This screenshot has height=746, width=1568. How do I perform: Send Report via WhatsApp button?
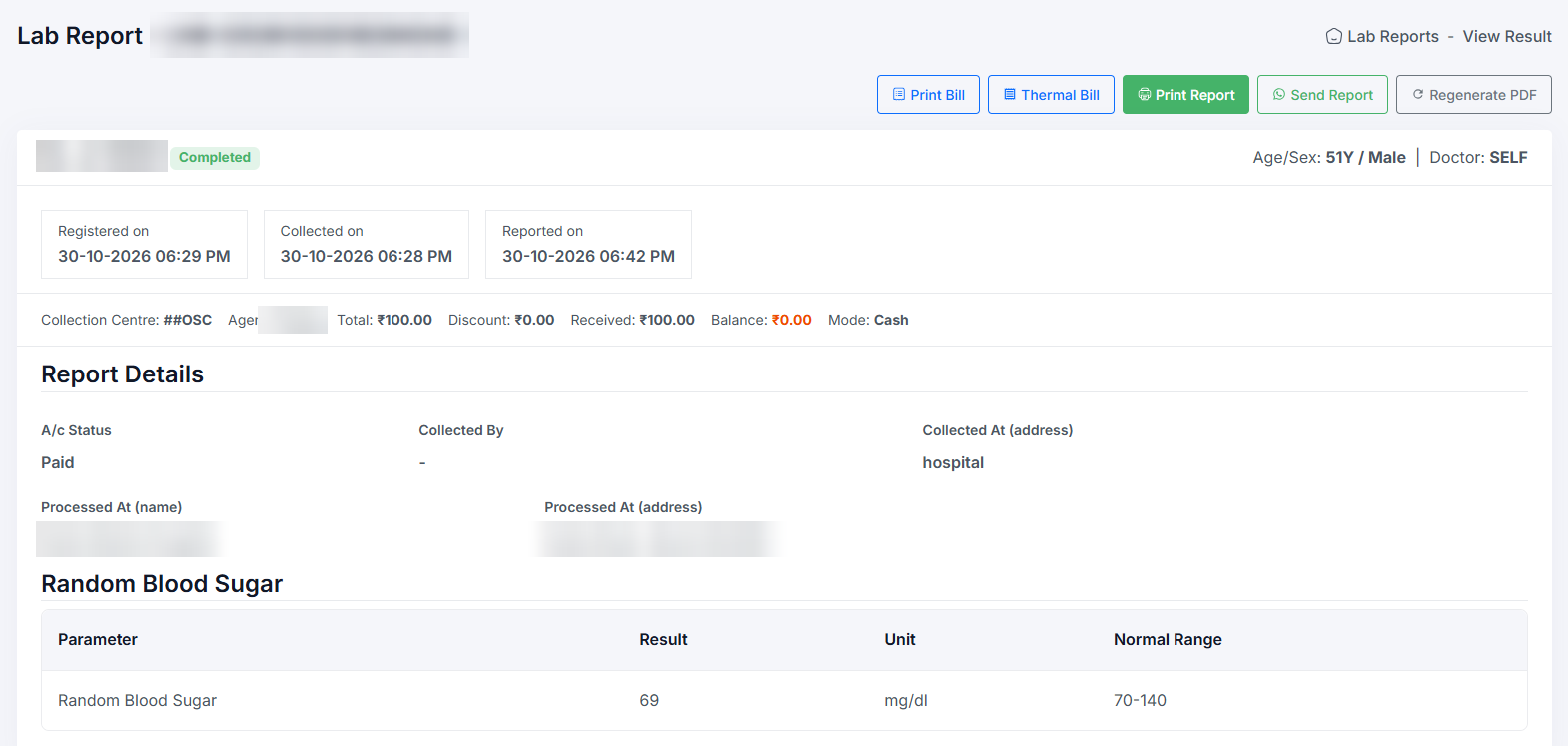1322,95
